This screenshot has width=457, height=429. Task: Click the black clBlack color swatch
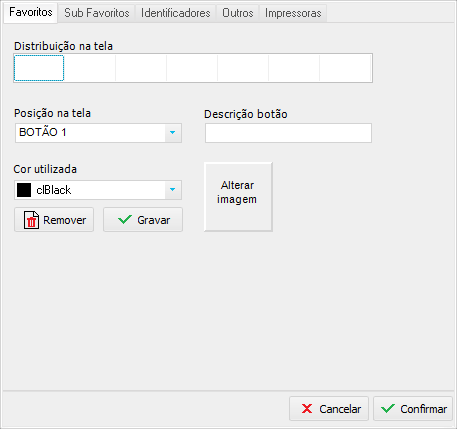point(24,190)
